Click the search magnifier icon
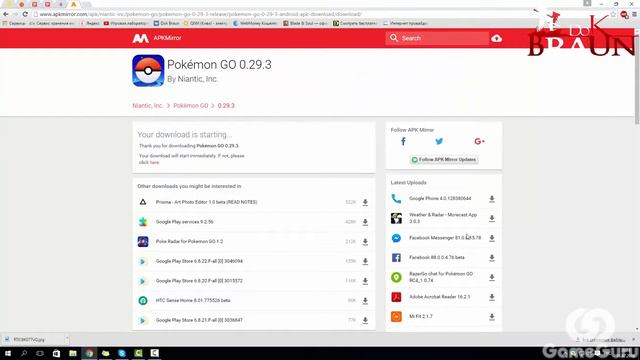 [393, 38]
